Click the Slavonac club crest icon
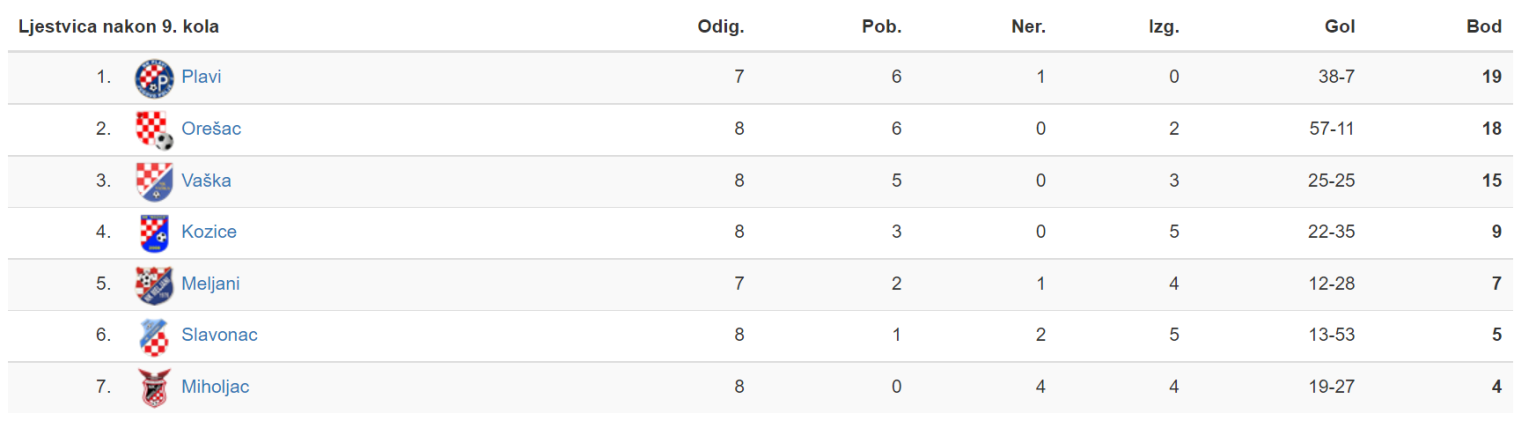Screen dimensions: 1536x428 [x=154, y=336]
